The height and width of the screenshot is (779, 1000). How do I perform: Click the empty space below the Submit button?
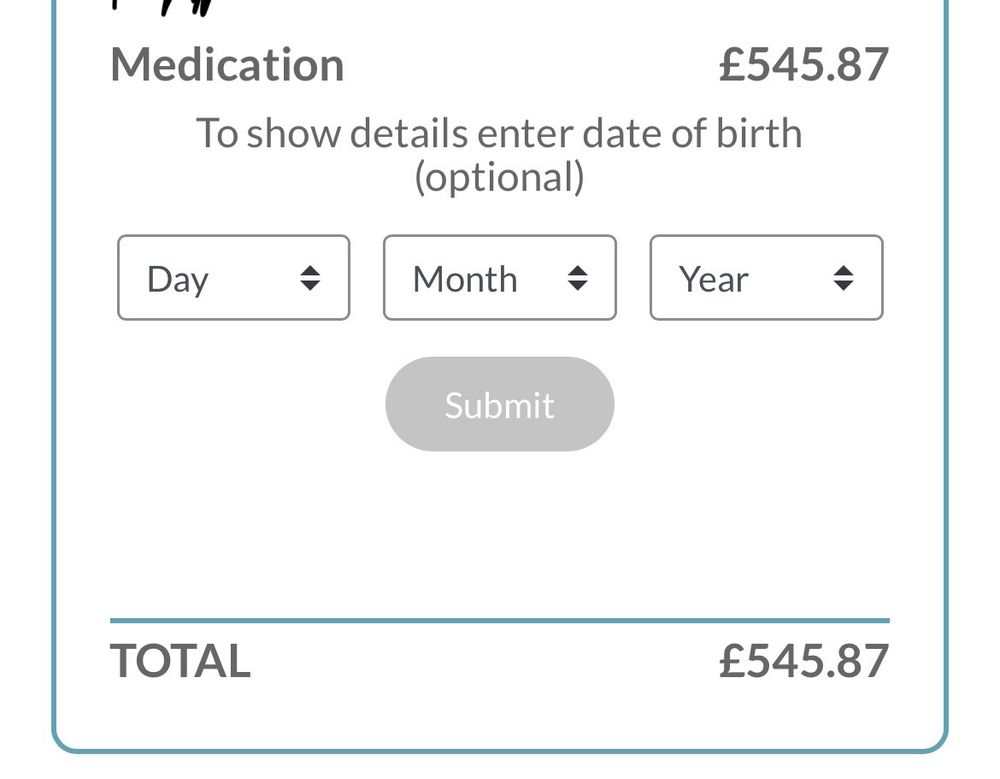[499, 530]
